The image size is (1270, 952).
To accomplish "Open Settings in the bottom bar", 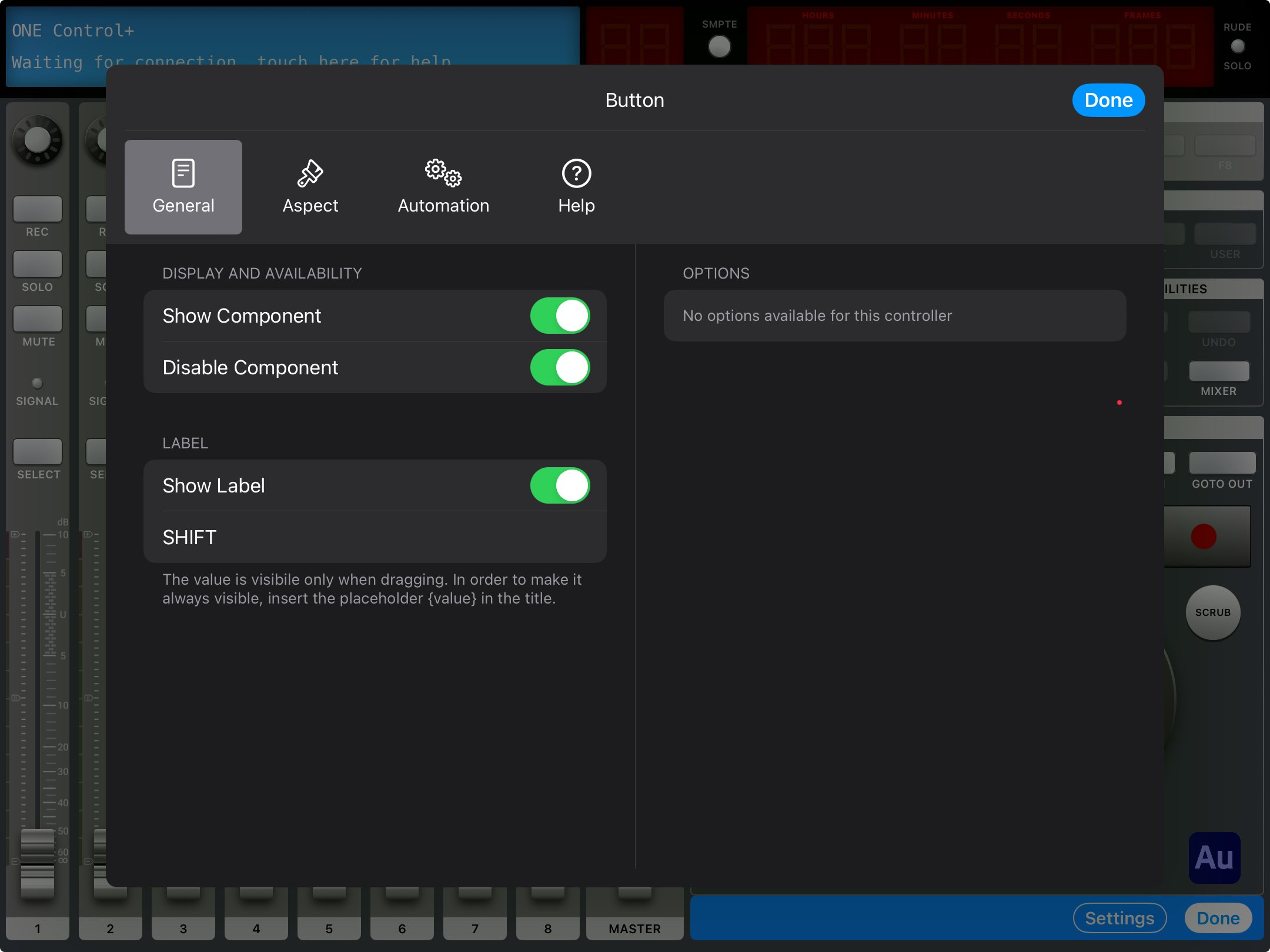I will (x=1119, y=918).
